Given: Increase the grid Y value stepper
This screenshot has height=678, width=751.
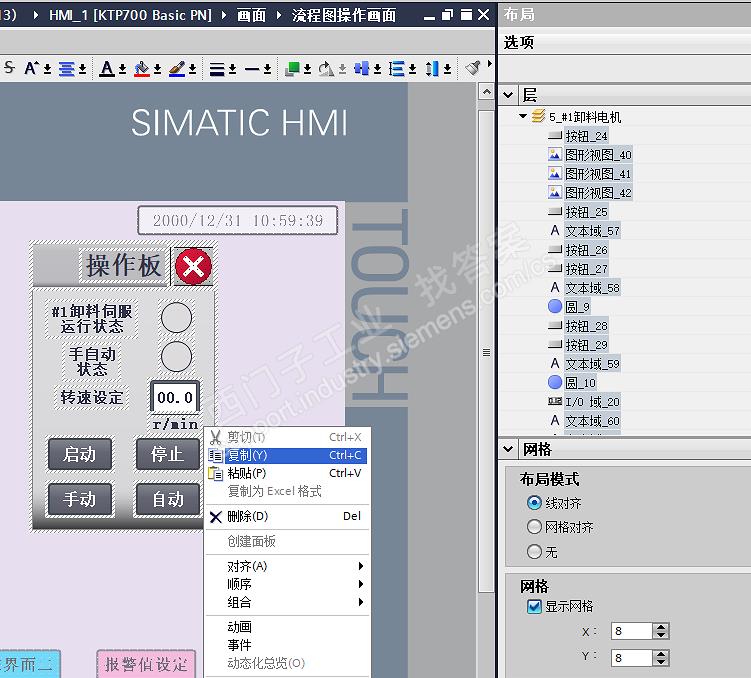Looking at the screenshot, I should click(661, 654).
